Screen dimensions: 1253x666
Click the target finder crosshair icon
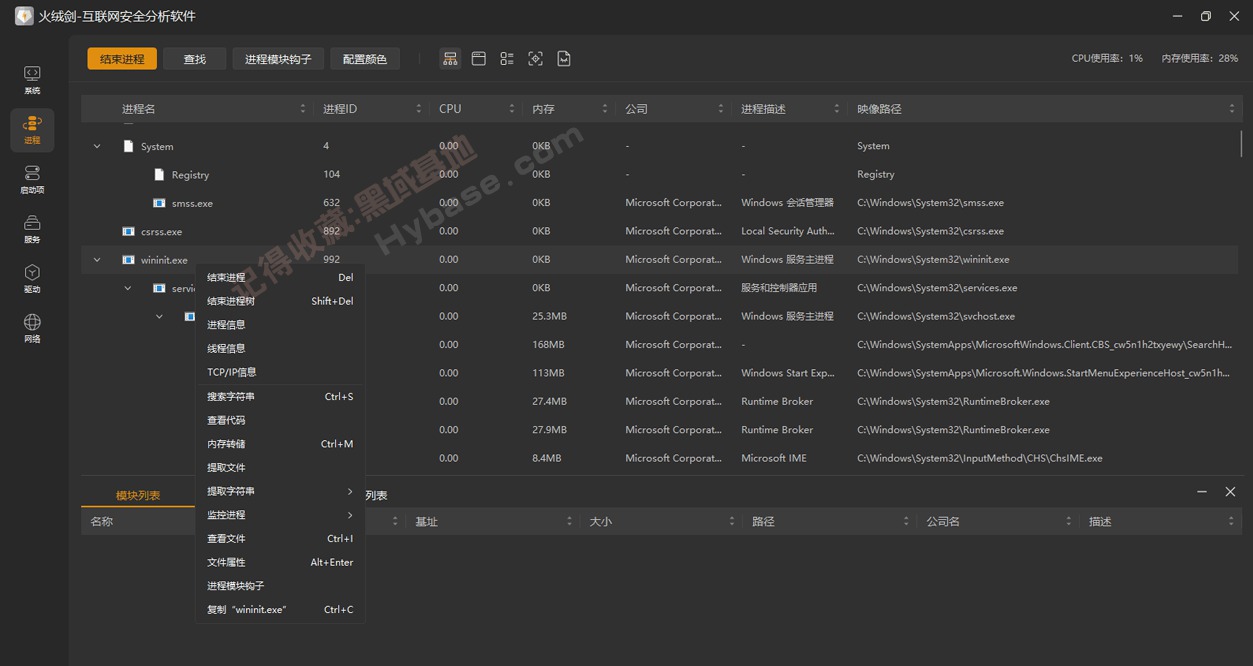[x=536, y=59]
